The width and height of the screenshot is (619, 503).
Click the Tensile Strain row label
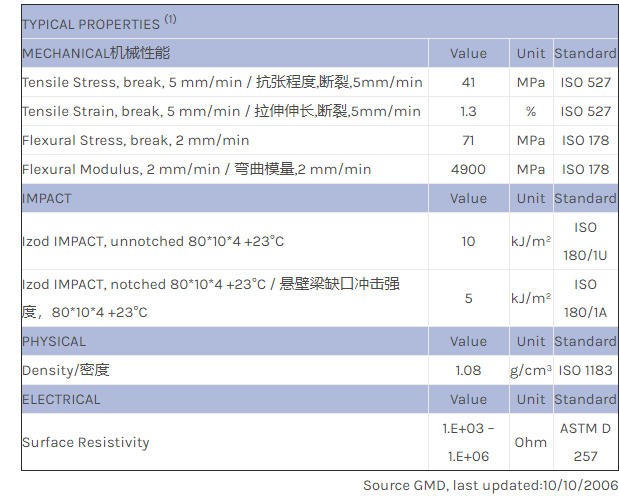tap(221, 111)
